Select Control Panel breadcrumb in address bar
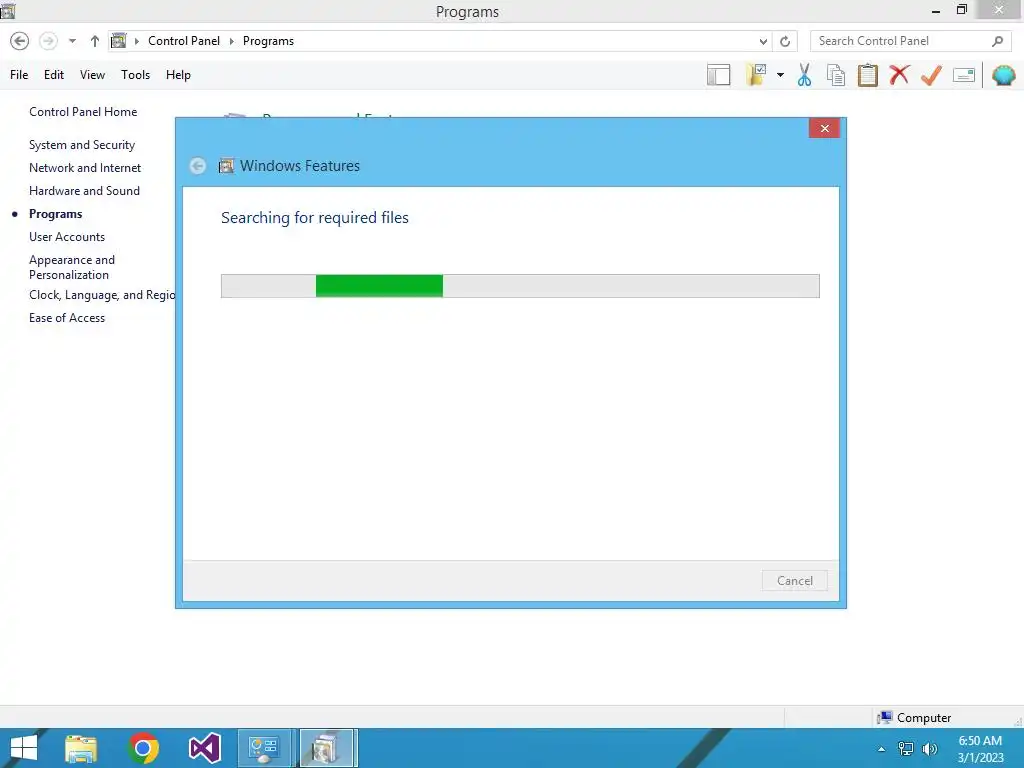 (184, 41)
